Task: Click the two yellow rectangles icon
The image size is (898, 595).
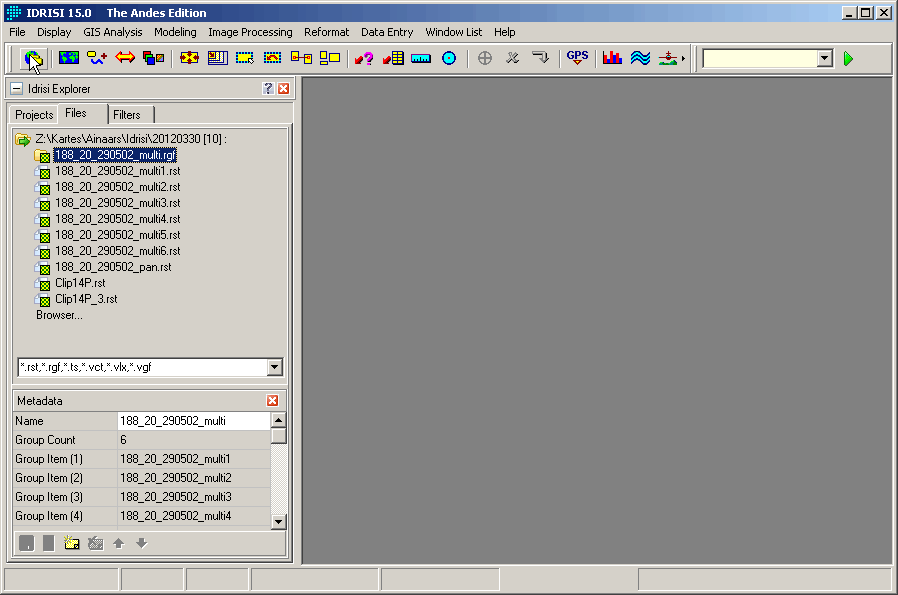Action: pos(329,58)
